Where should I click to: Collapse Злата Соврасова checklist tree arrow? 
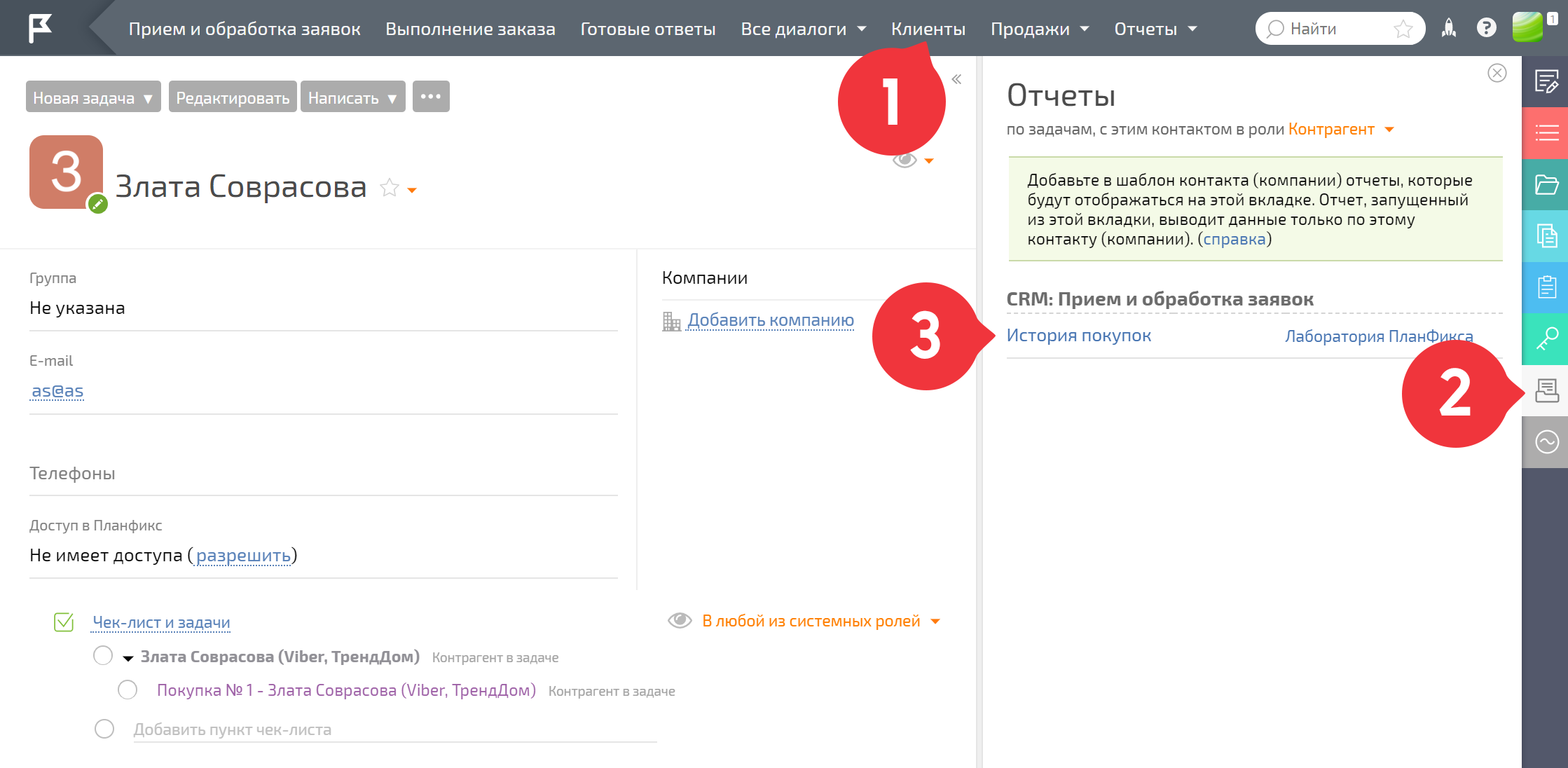click(x=128, y=658)
